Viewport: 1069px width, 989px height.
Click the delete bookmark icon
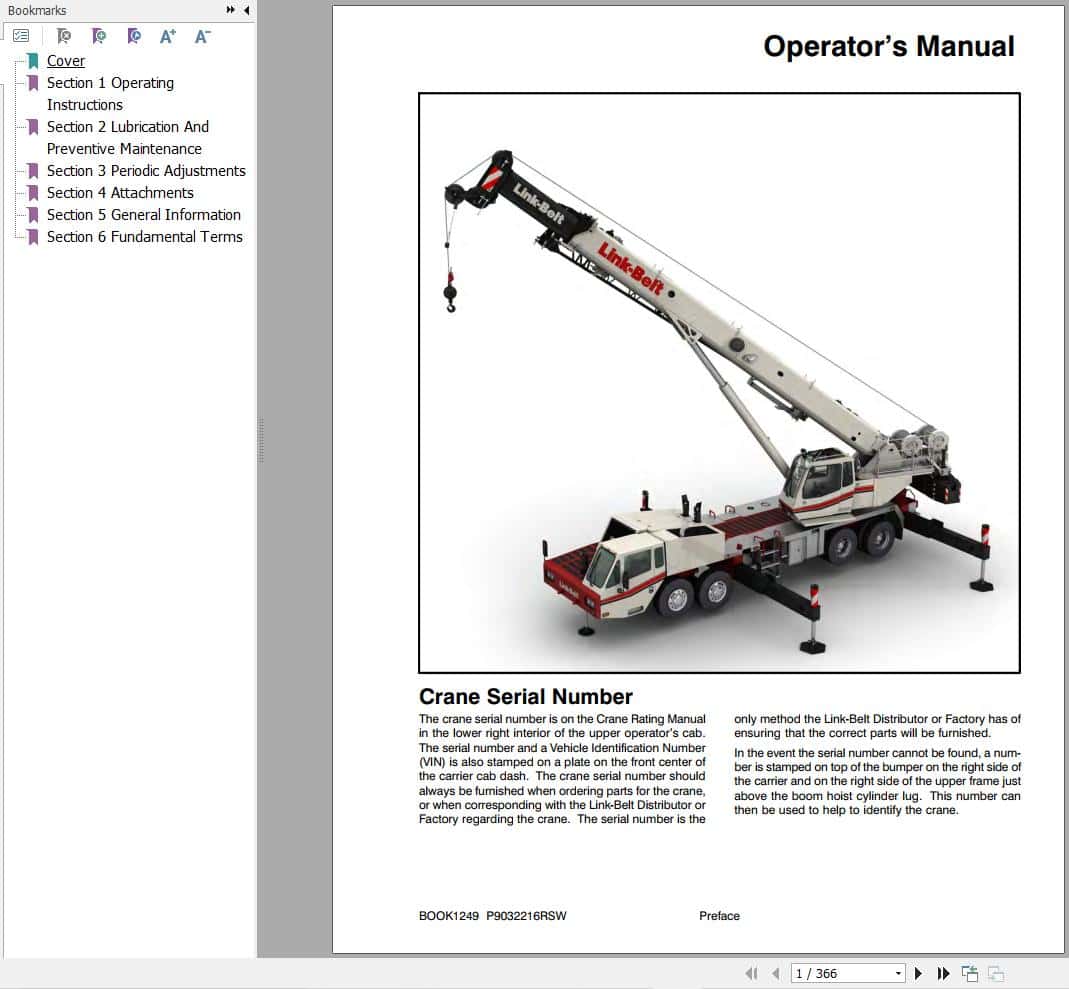coord(65,34)
